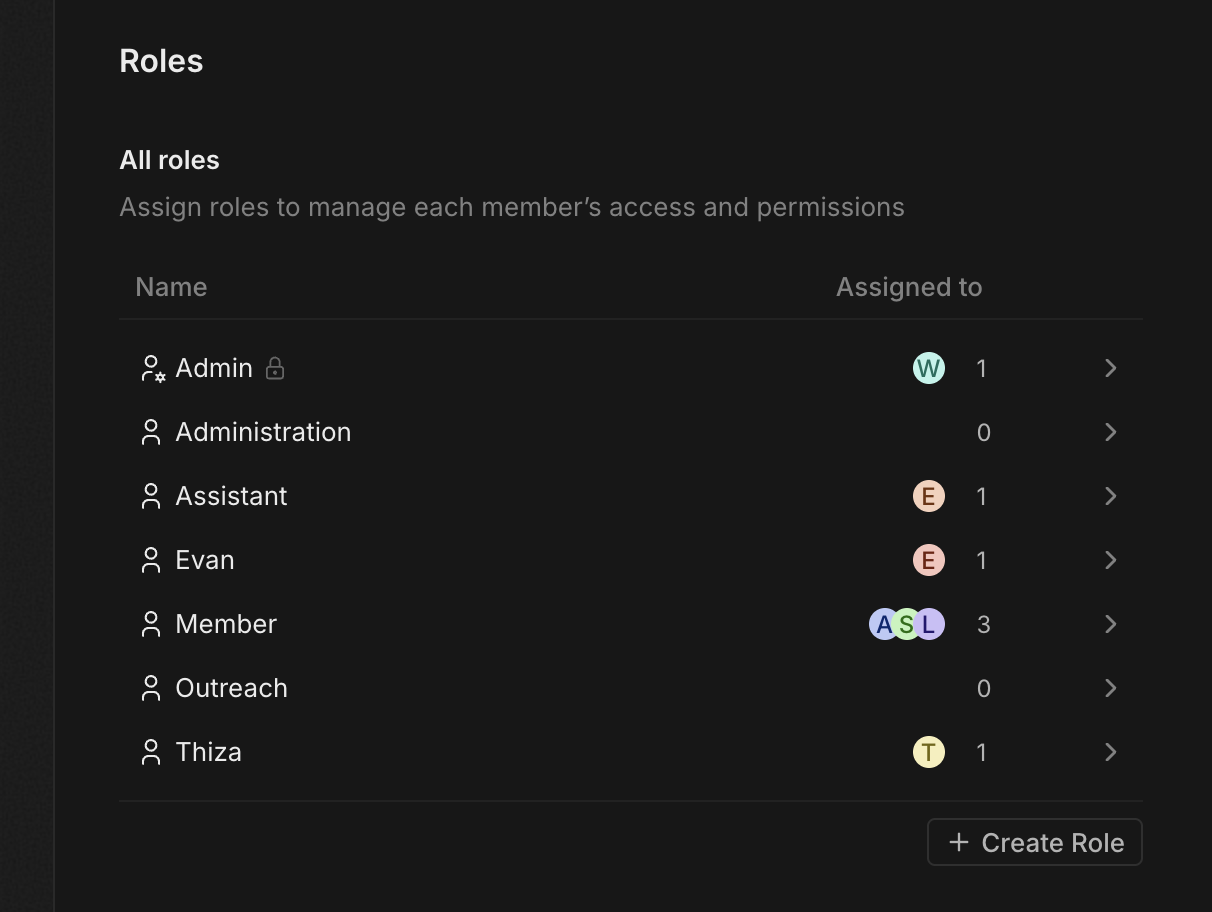This screenshot has width=1212, height=912.
Task: Open Thiza role details chevron
Action: point(1110,752)
